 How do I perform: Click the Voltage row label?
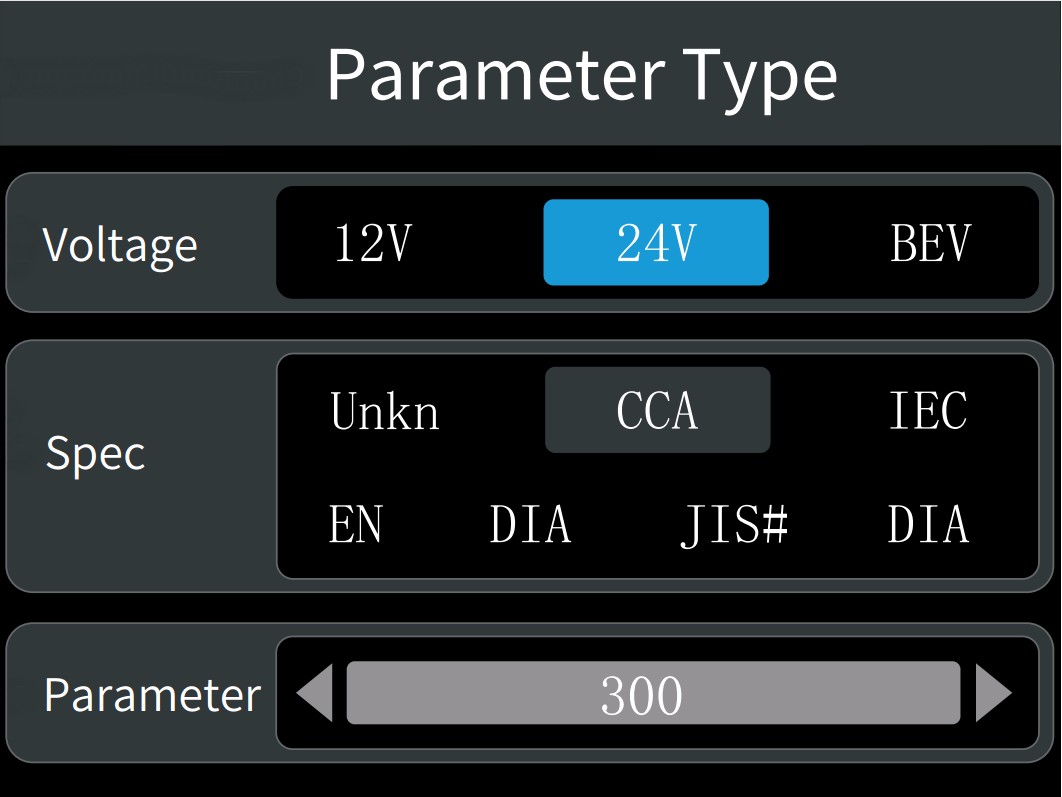pos(120,244)
